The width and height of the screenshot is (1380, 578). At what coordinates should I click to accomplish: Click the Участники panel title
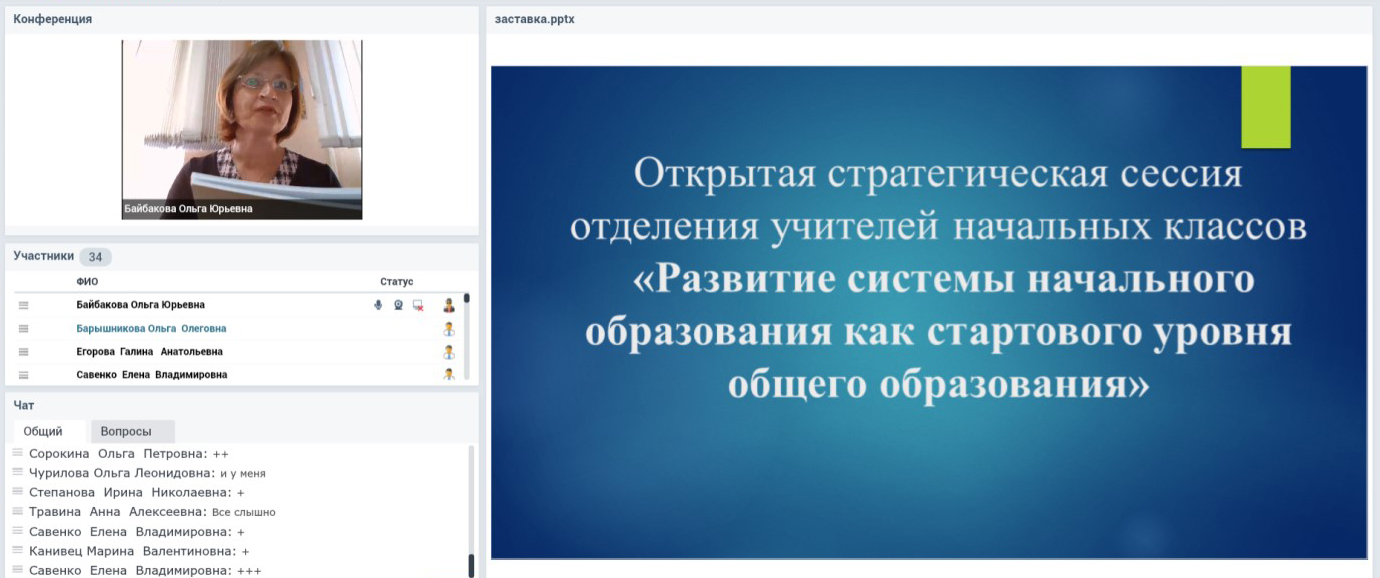tap(44, 256)
